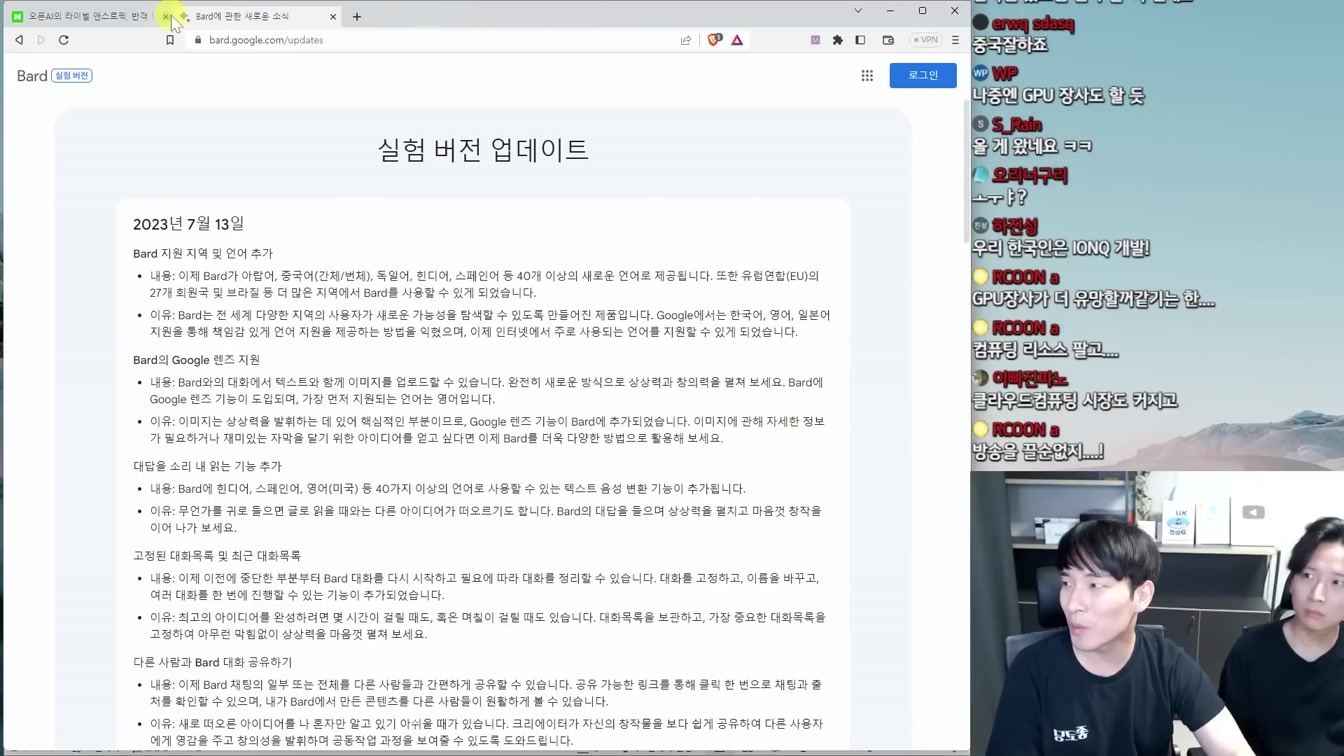The width and height of the screenshot is (1344, 756).
Task: Reload the Bard updates page
Action: 64,40
